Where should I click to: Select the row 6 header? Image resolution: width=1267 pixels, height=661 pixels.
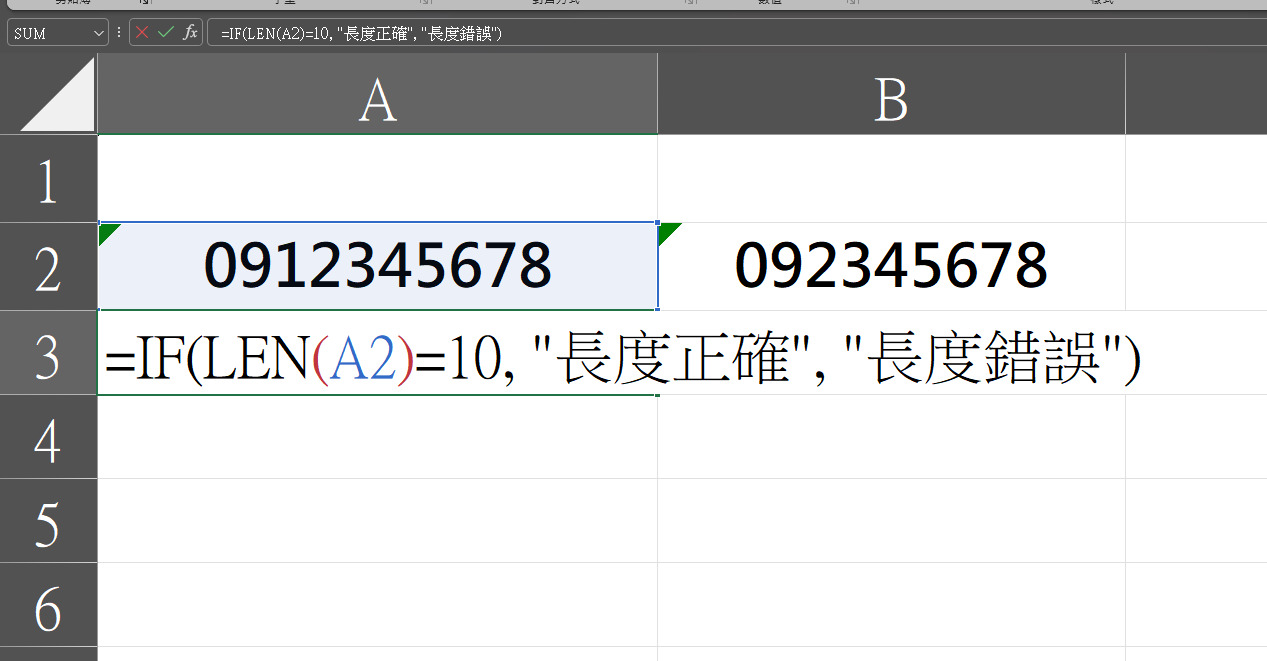pyautogui.click(x=48, y=605)
